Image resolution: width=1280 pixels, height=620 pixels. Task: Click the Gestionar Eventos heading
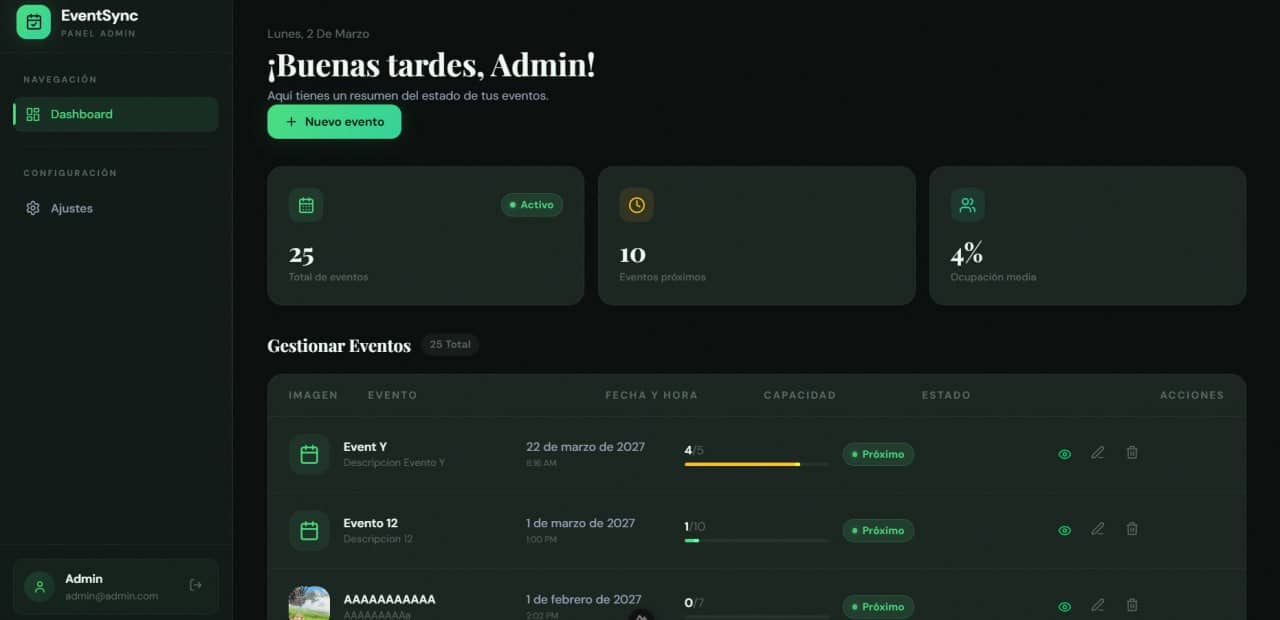click(x=339, y=346)
